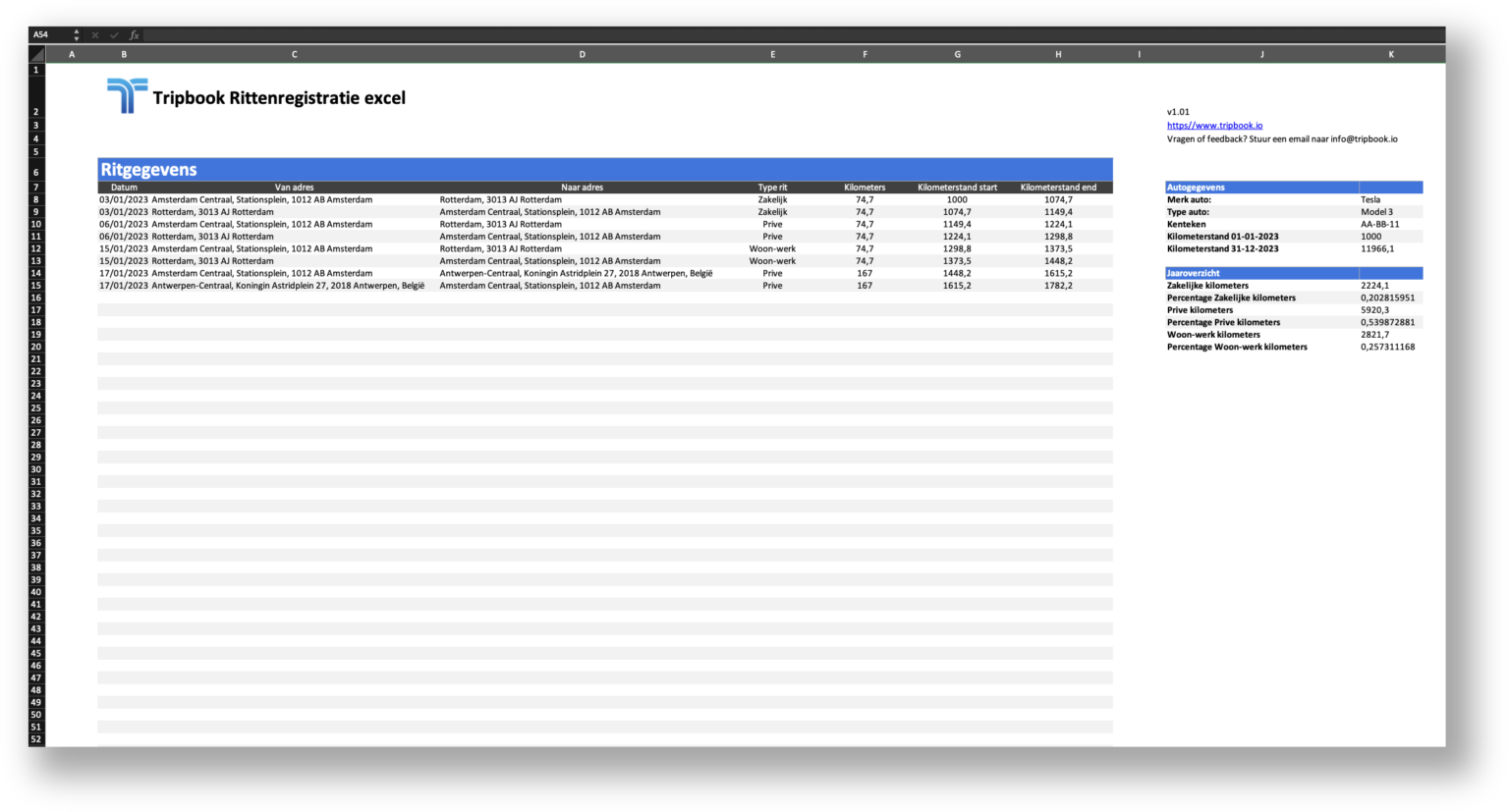Click the Kilometers column heading

coord(865,188)
